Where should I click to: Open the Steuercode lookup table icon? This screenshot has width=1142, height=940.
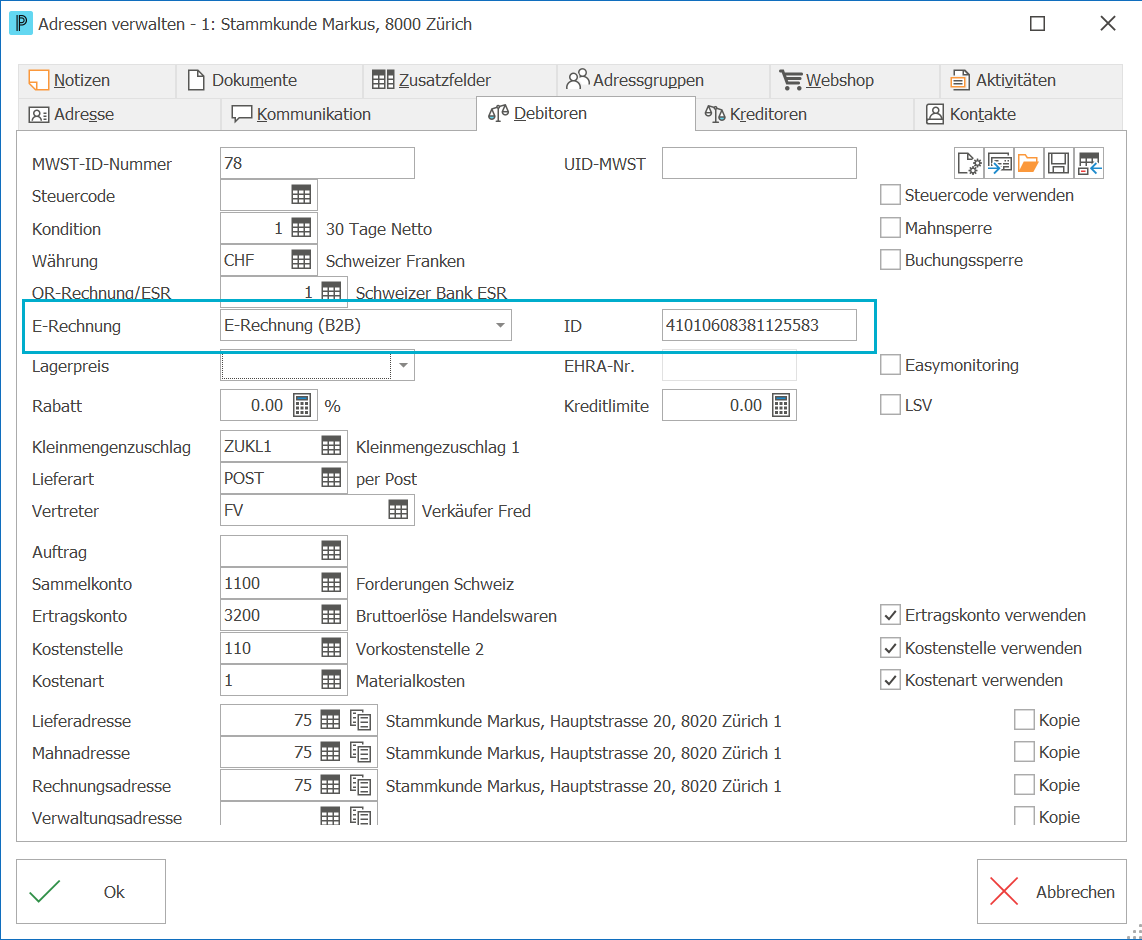301,195
